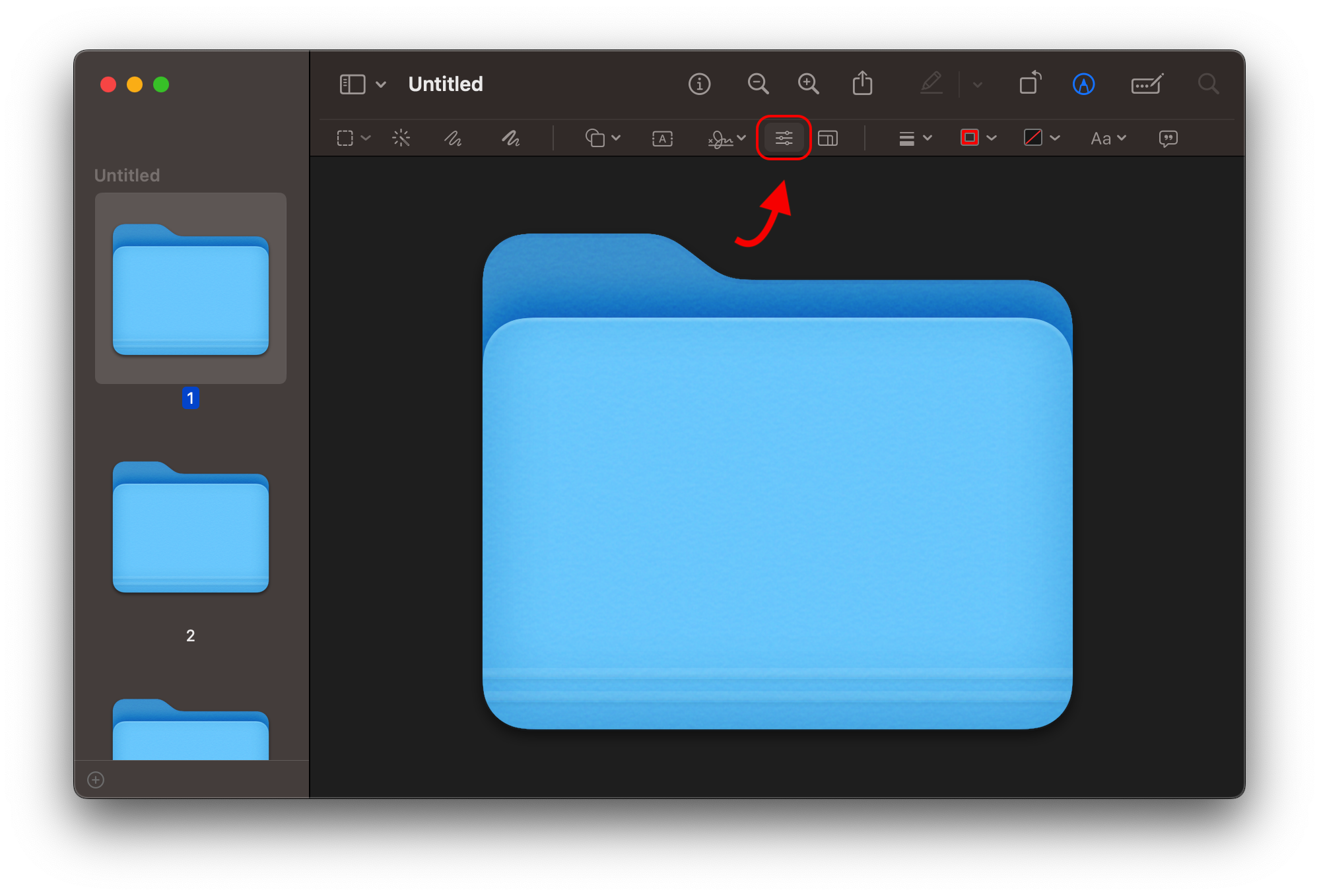
Task: Select the Draw pen tool
Action: point(510,138)
